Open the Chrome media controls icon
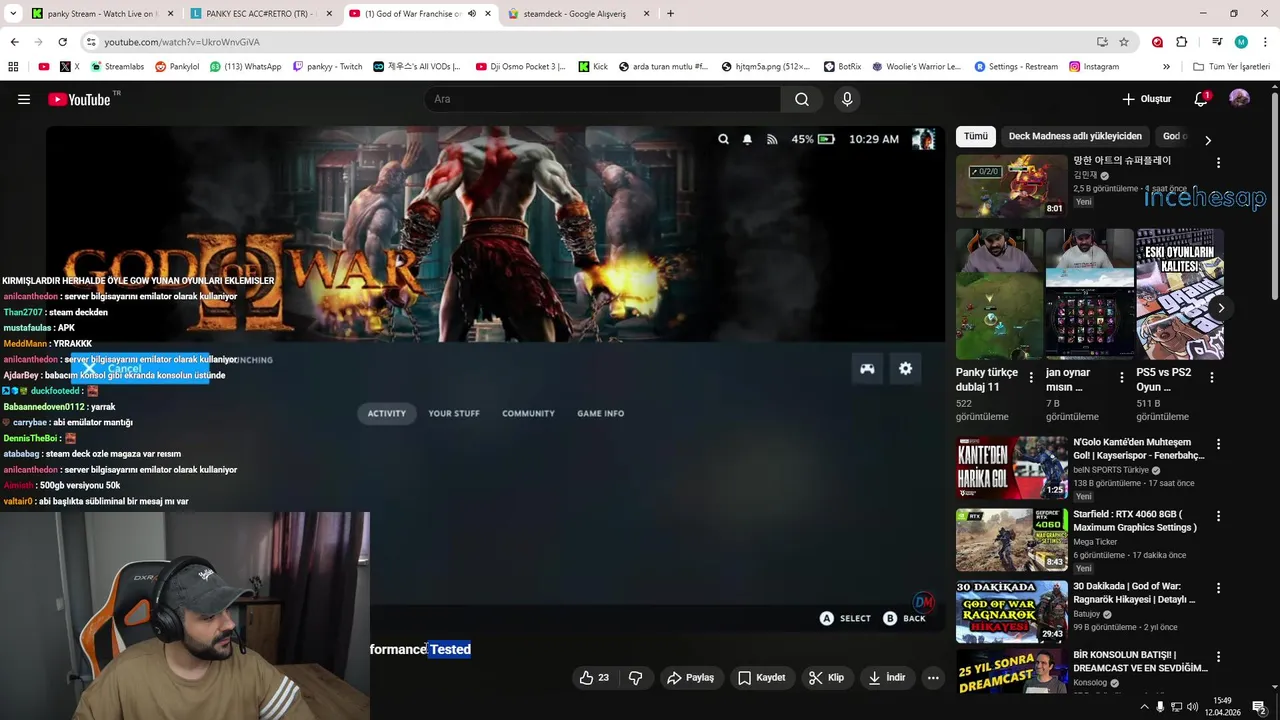Image resolution: width=1280 pixels, height=720 pixels. click(x=1217, y=42)
